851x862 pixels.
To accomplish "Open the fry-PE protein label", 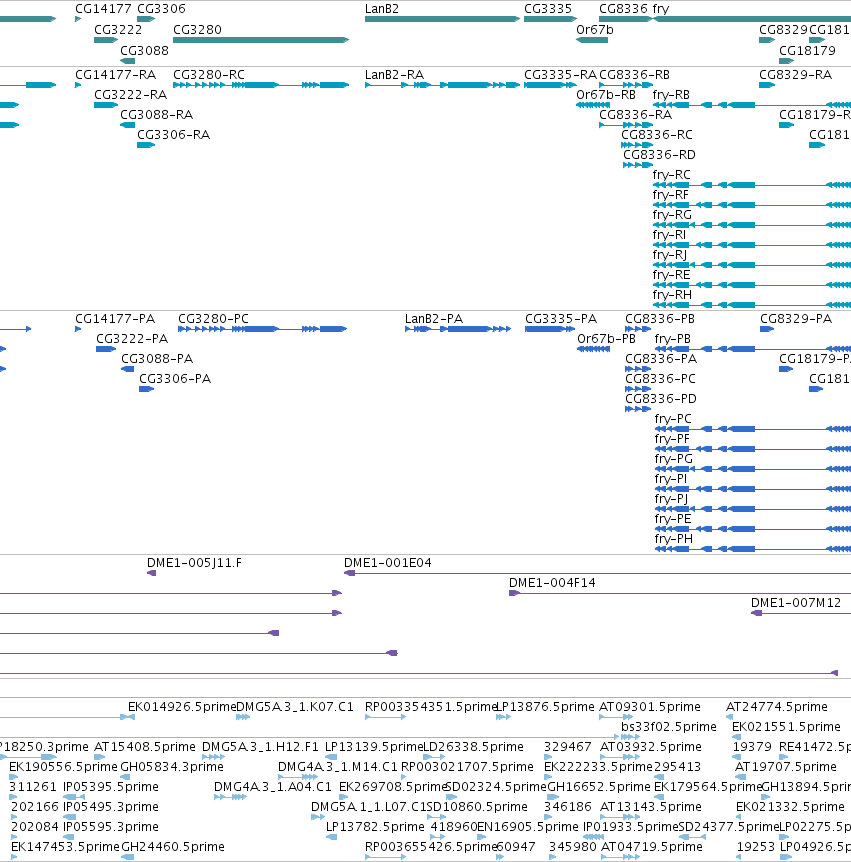I will click(x=673, y=518).
